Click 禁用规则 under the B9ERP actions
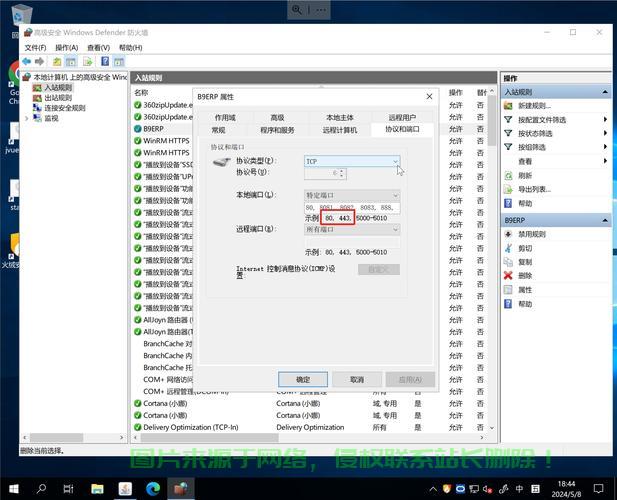617x500 pixels. [x=532, y=234]
